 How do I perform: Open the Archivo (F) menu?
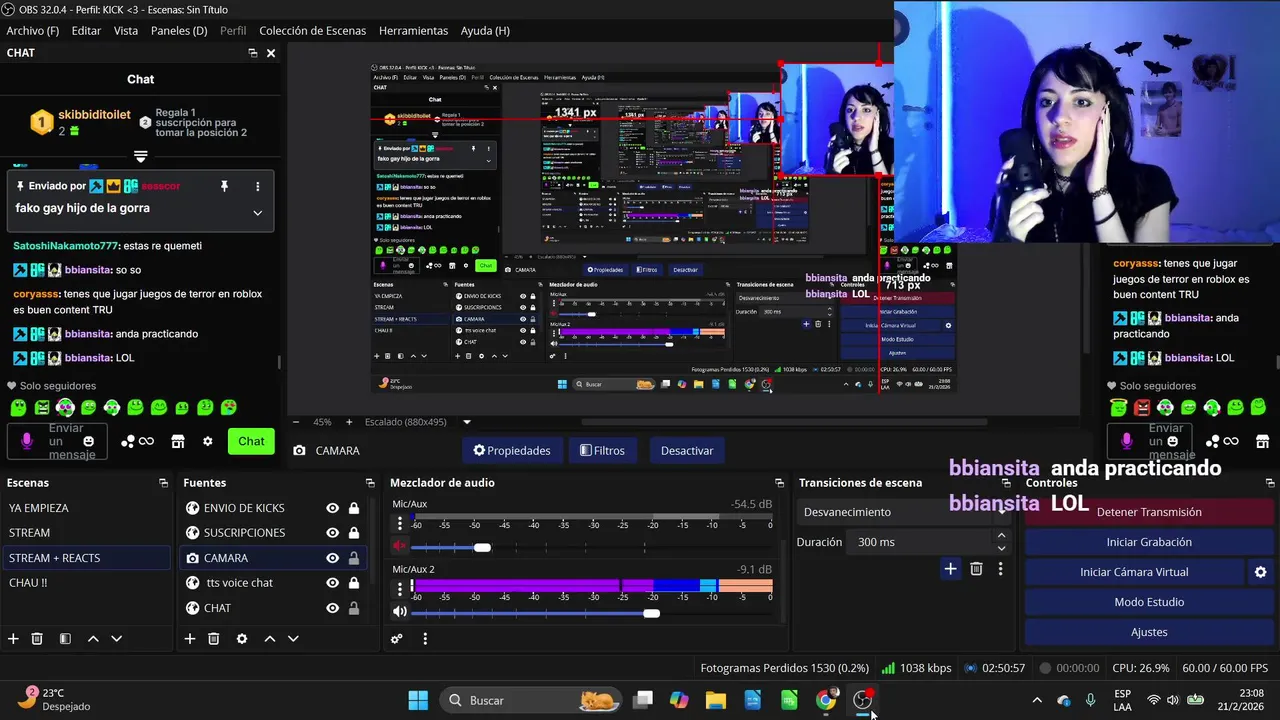click(33, 31)
